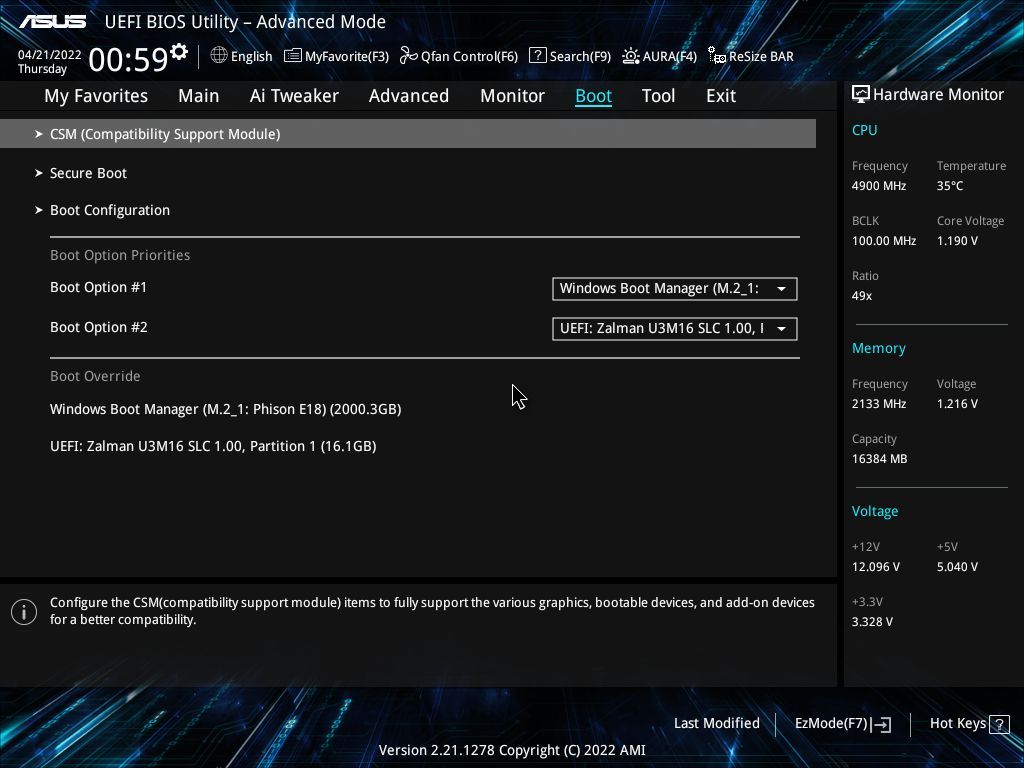Click Memory voltage value 1.216 V
1024x768 pixels.
click(x=957, y=404)
